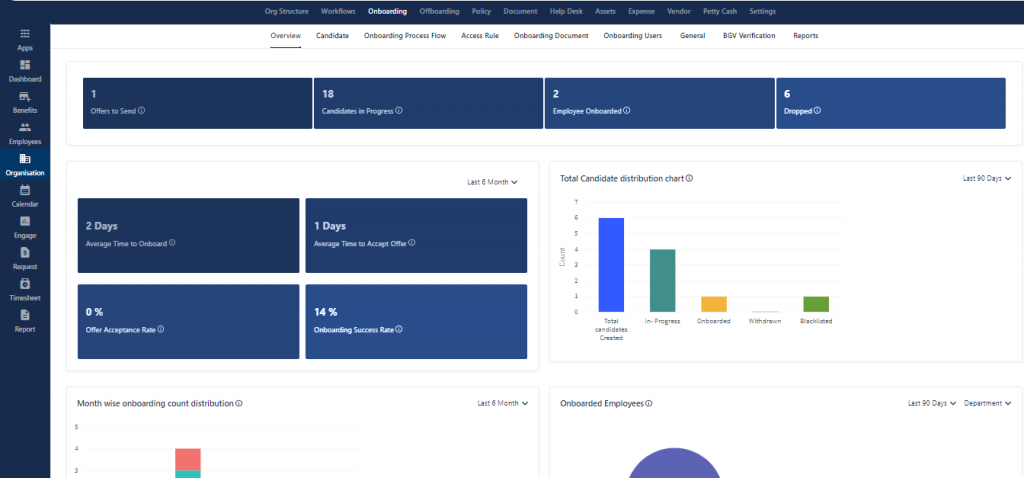Open Document in top menu

point(520,12)
